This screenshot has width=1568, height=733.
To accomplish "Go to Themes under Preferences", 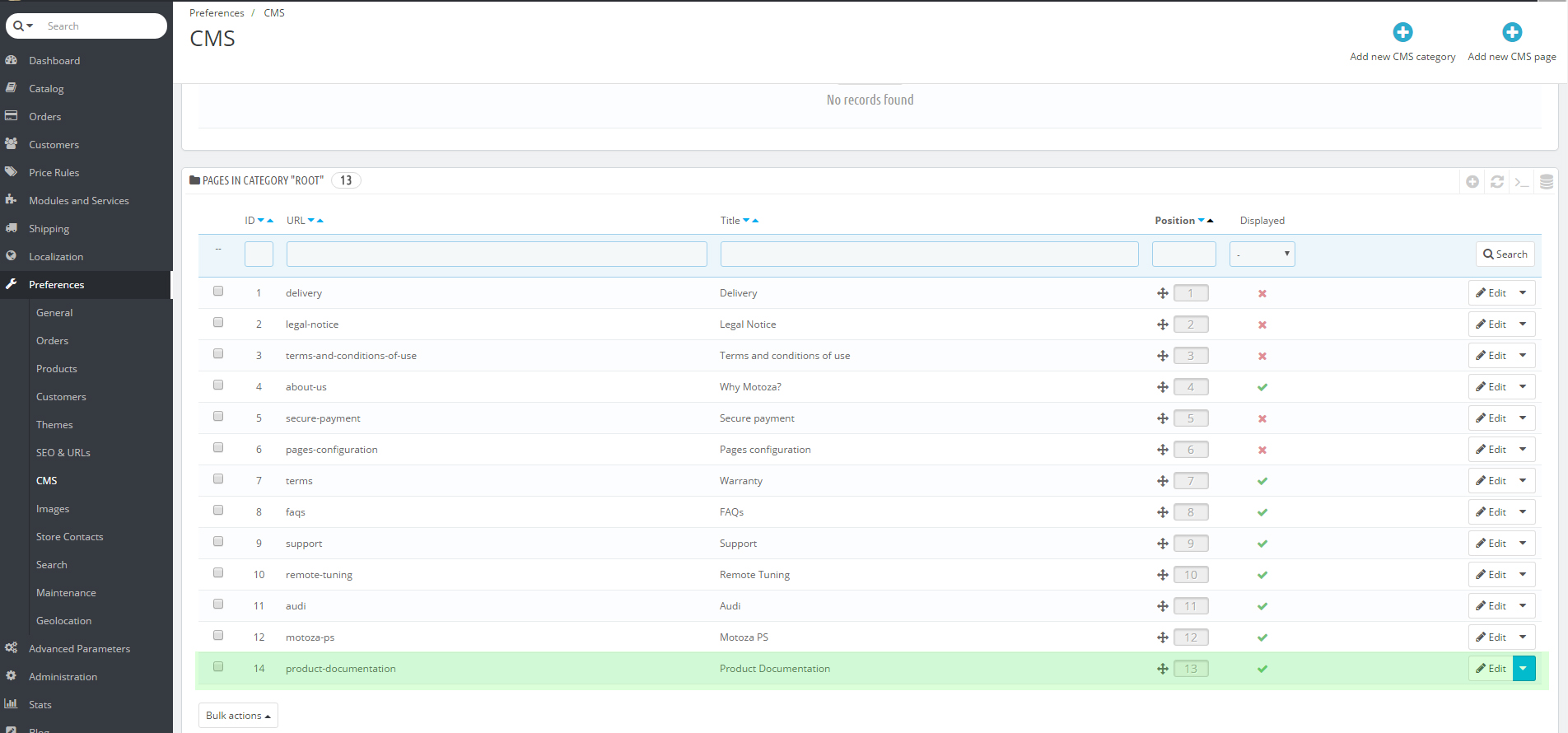I will [54, 425].
